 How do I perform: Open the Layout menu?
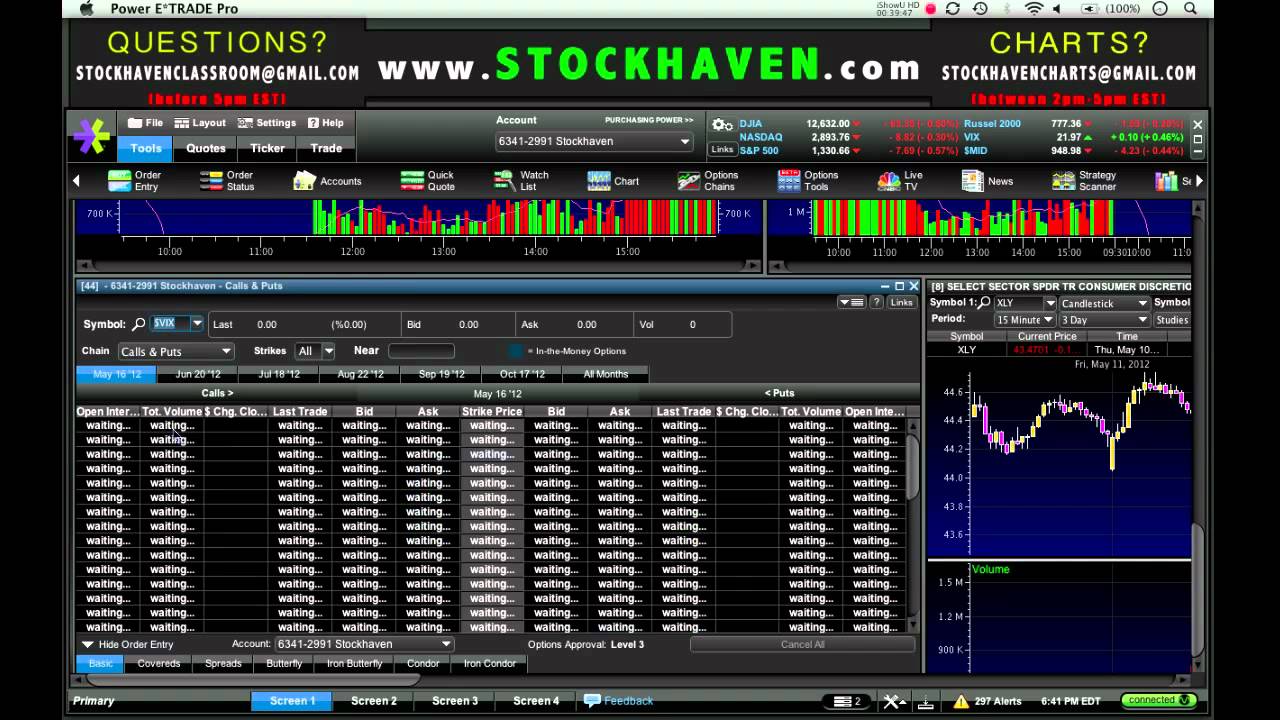click(200, 123)
